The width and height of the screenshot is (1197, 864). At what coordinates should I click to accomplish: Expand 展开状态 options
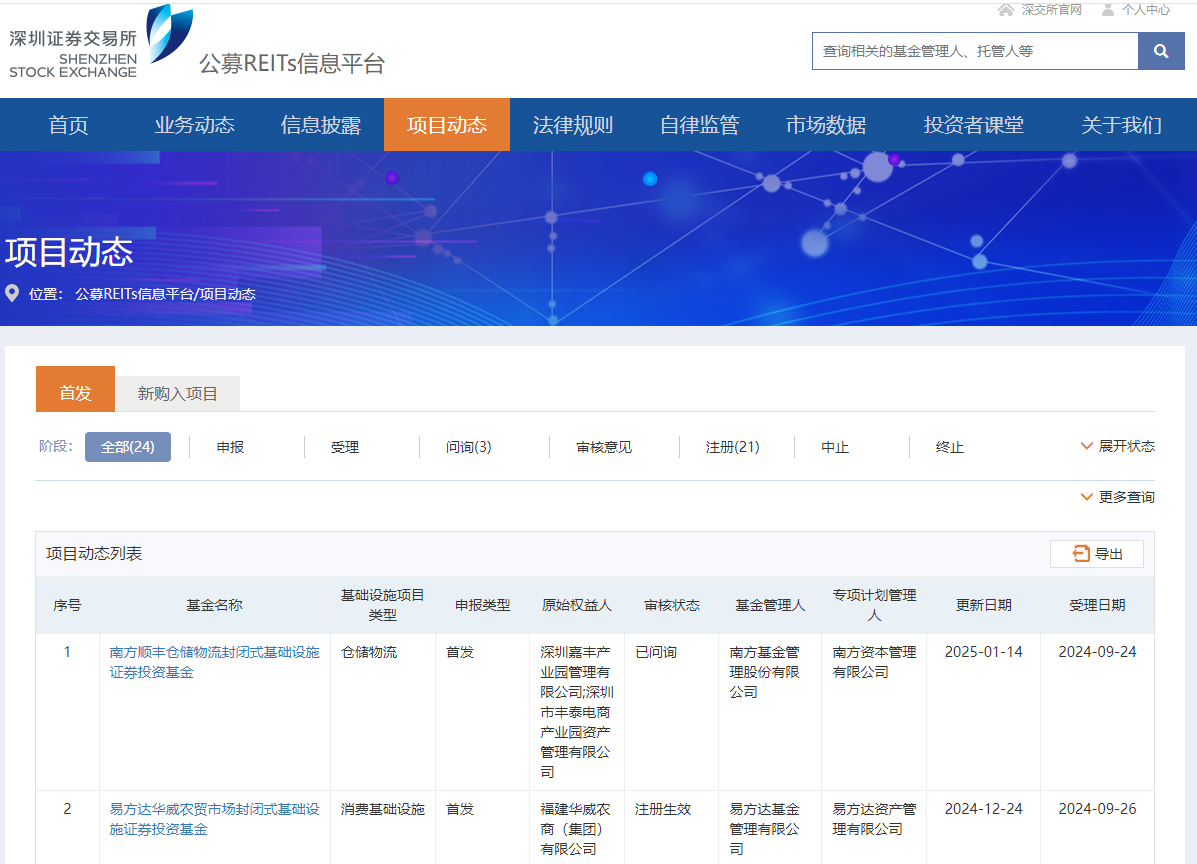click(x=1117, y=446)
